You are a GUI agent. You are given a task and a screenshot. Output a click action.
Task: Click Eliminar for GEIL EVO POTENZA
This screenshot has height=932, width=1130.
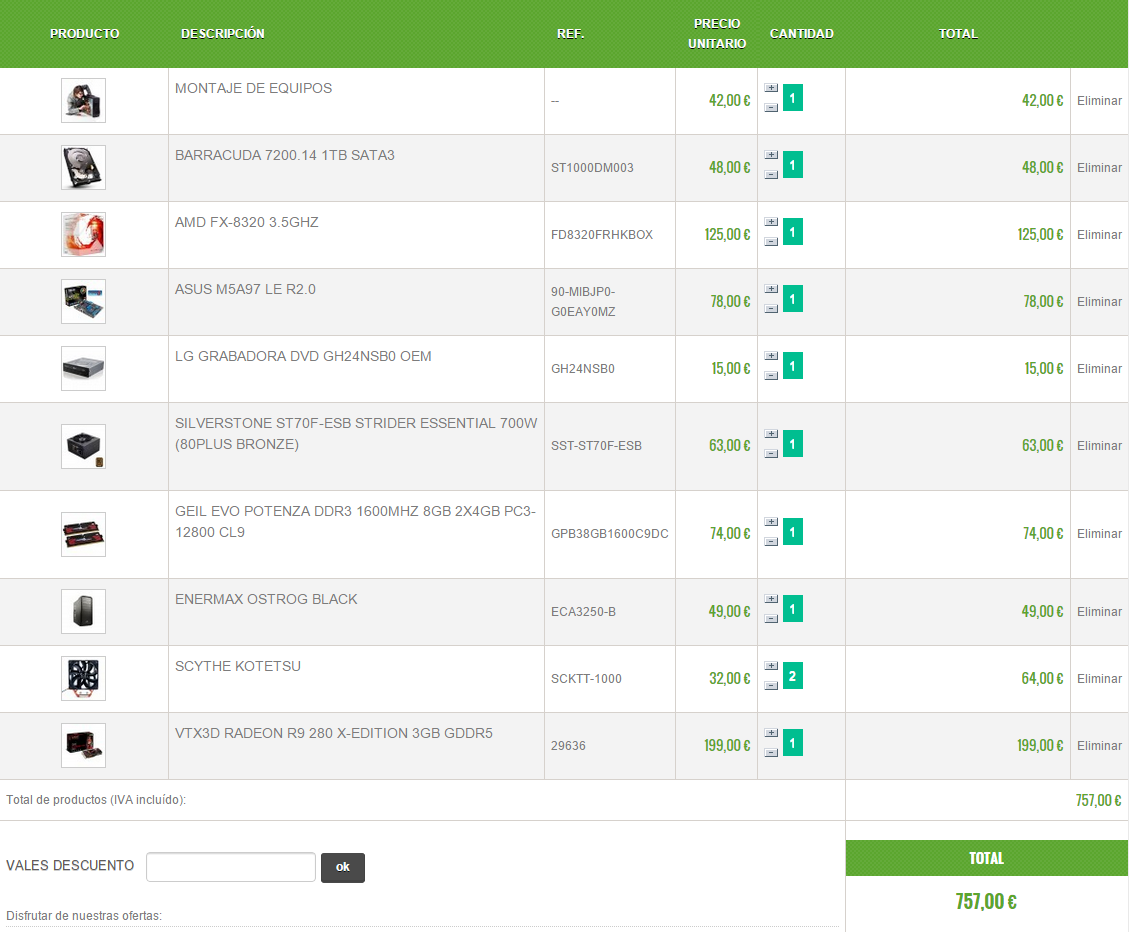1099,534
